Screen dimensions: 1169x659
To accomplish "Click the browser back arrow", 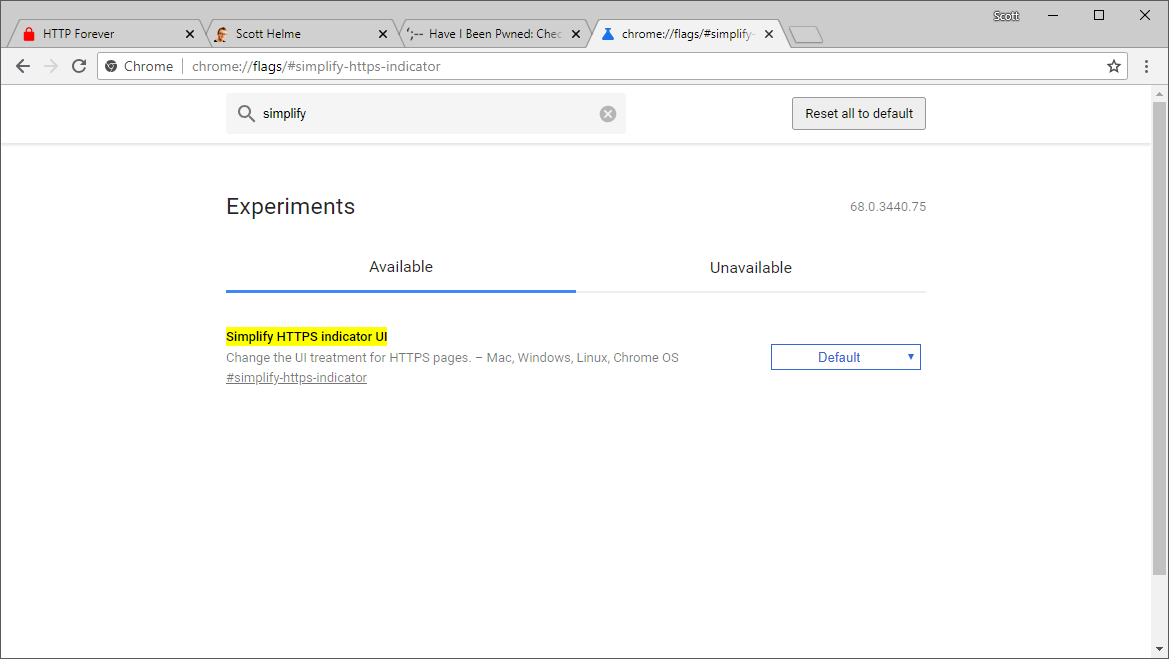I will [x=23, y=66].
